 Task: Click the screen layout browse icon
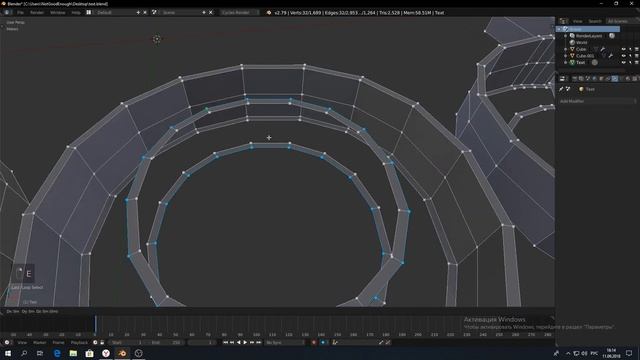tap(89, 13)
